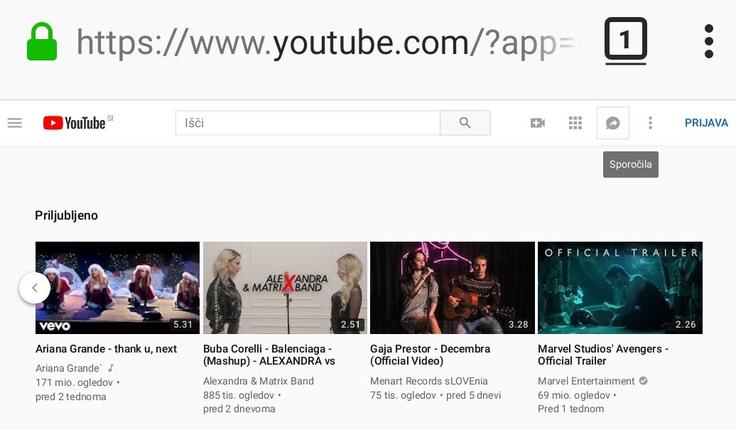Click the Priljubljeno section heading
The width and height of the screenshot is (736, 430).
point(66,215)
